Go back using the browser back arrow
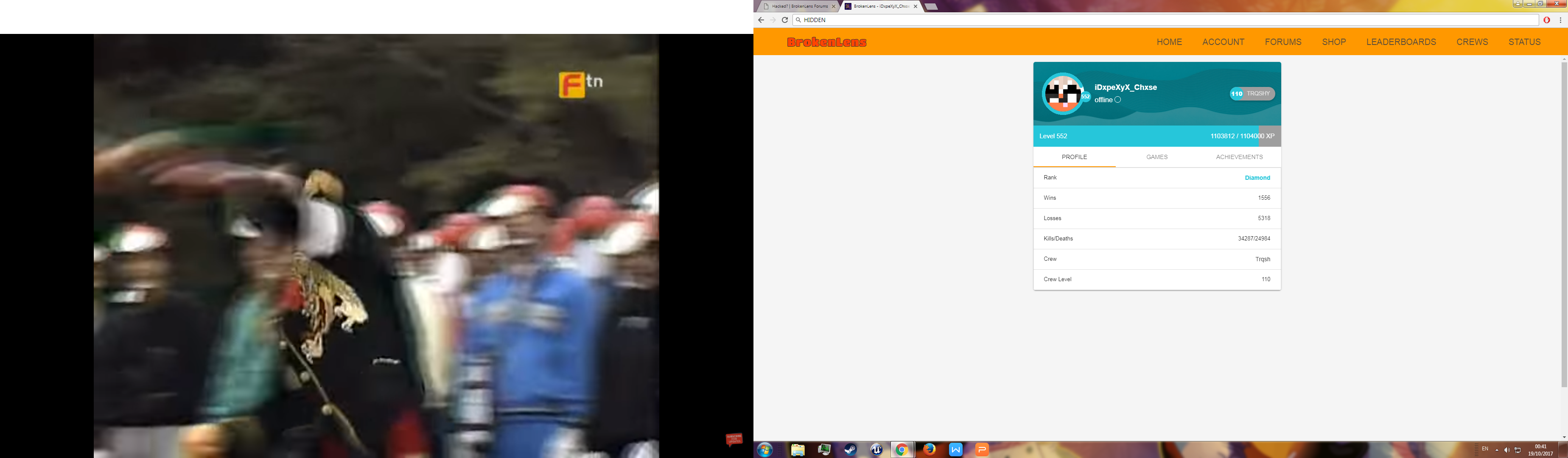1568x458 pixels. point(761,20)
